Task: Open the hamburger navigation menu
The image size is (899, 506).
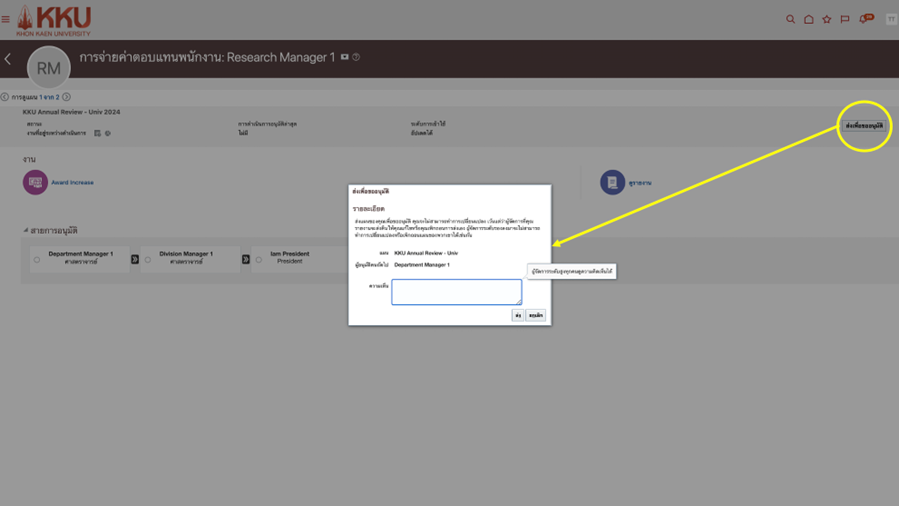Action: [x=6, y=19]
